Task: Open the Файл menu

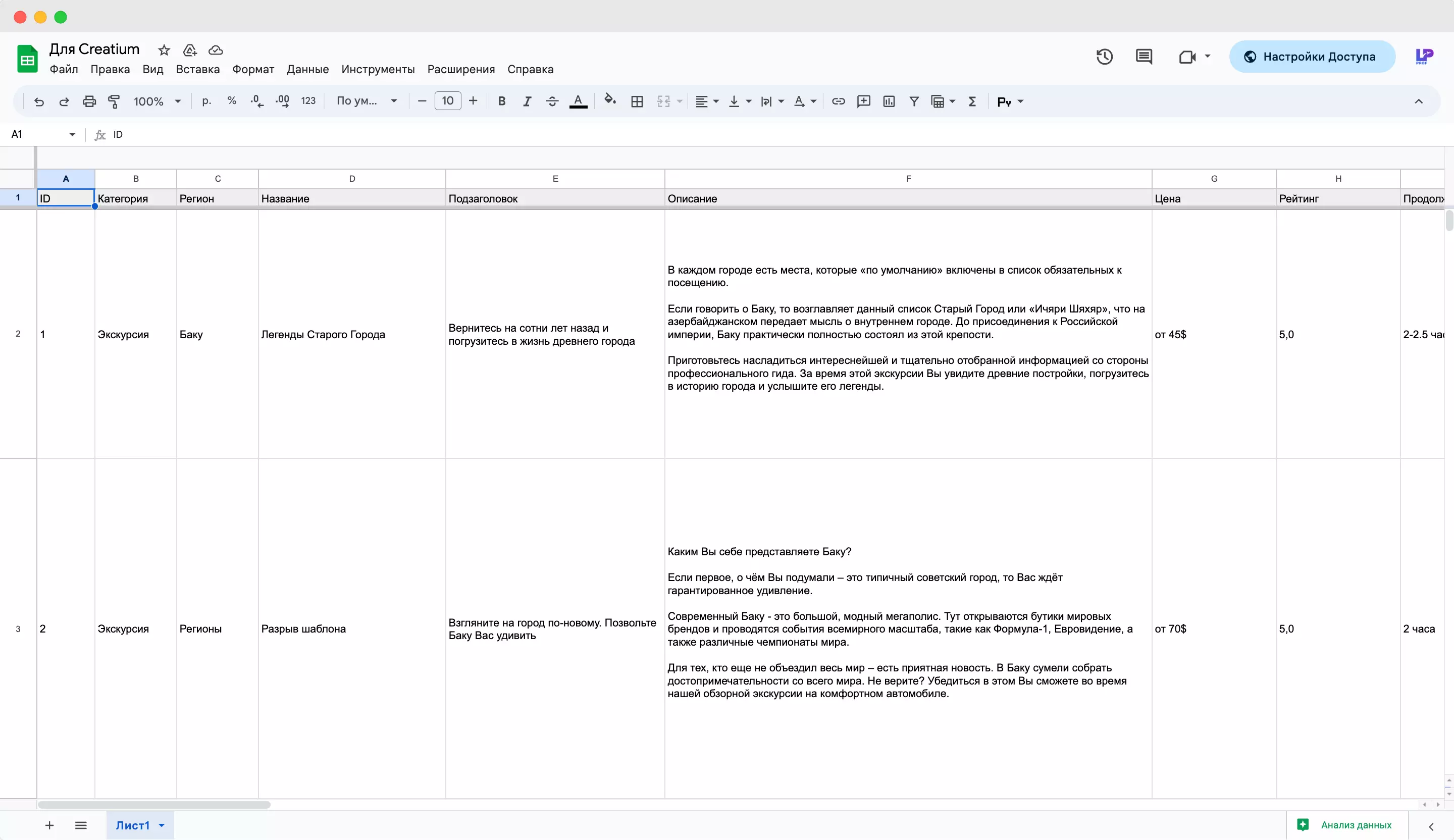Action: coord(64,69)
